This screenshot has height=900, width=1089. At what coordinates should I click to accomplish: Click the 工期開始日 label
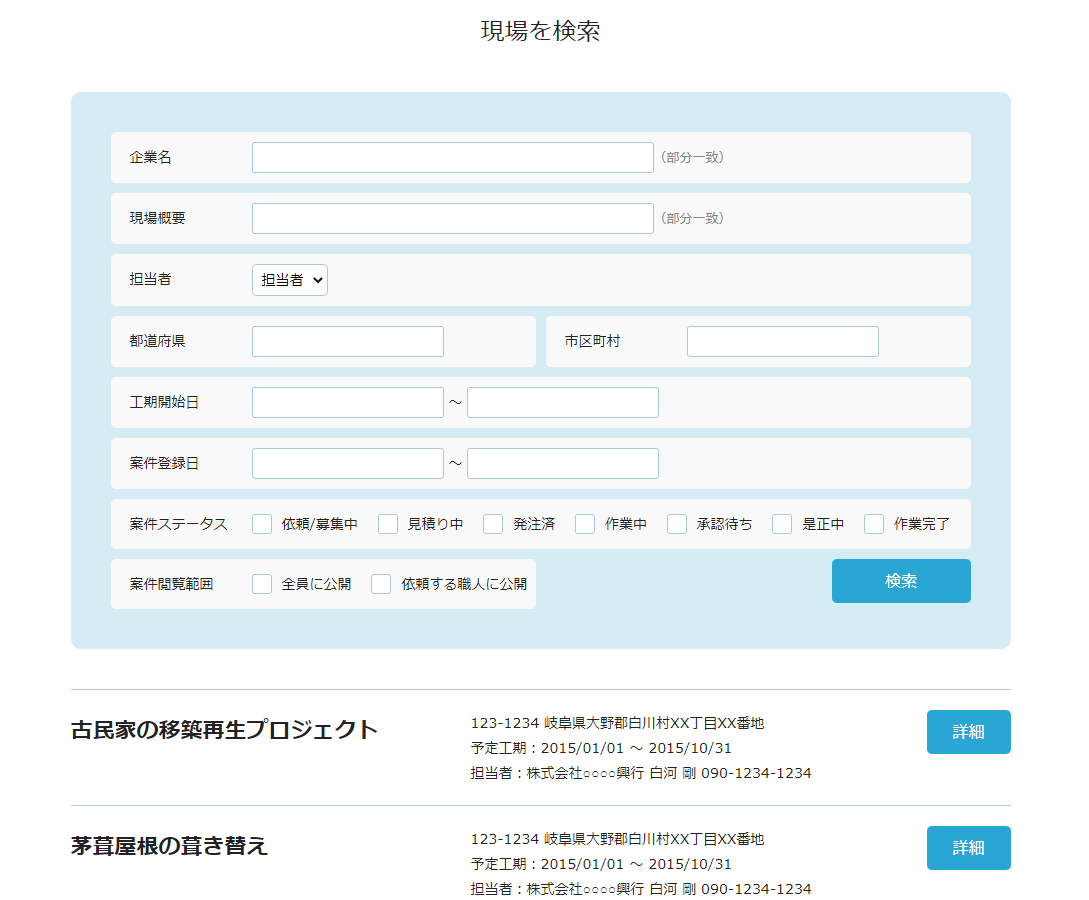[x=164, y=403]
